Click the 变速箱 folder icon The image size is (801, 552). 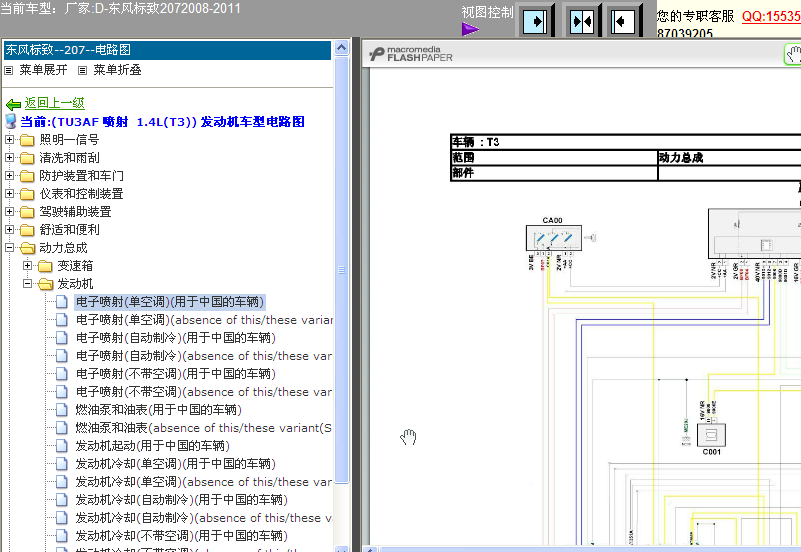click(x=45, y=266)
